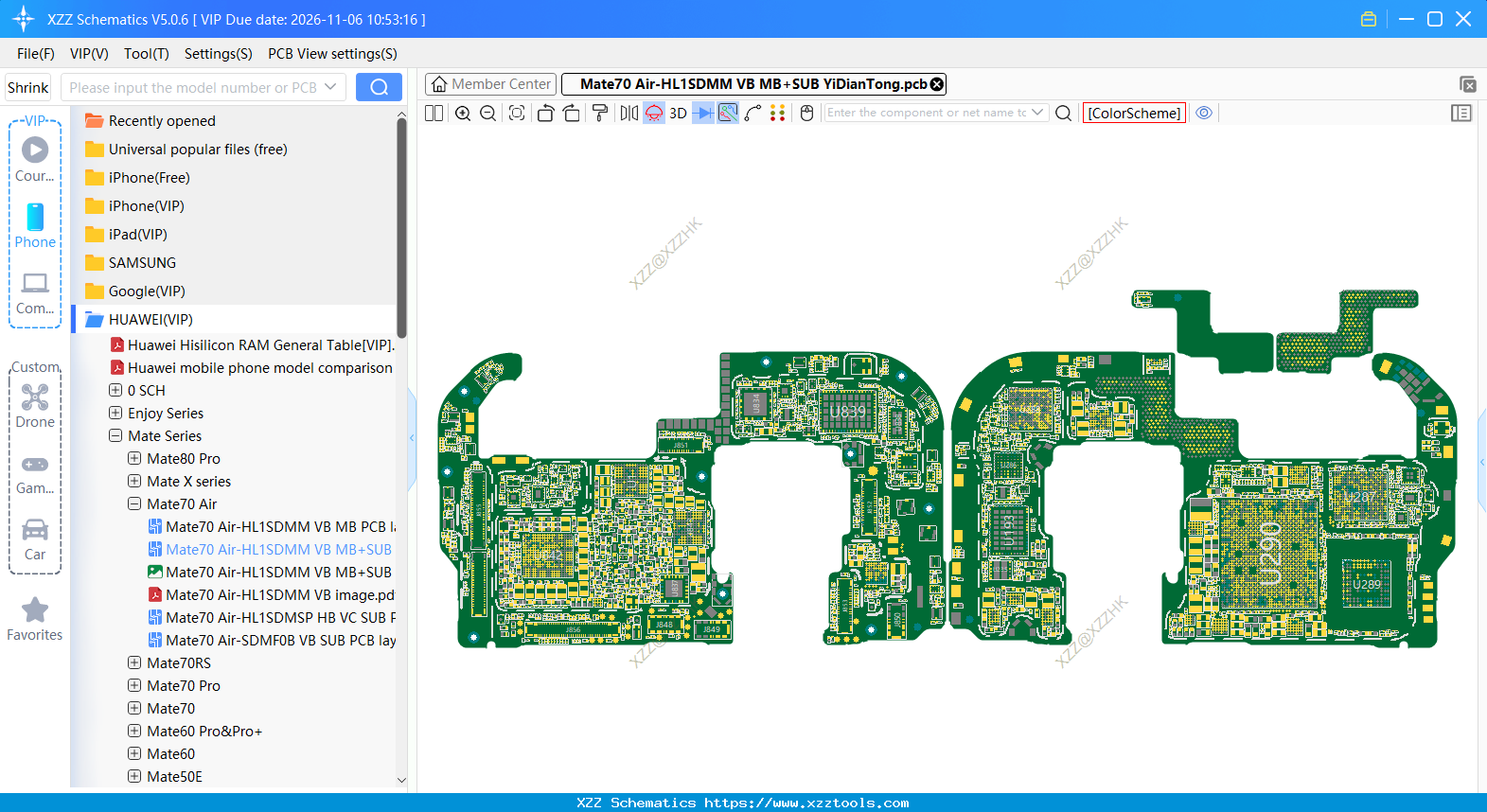Toggle the red highlighted dome icon
The height and width of the screenshot is (812, 1487).
click(654, 114)
